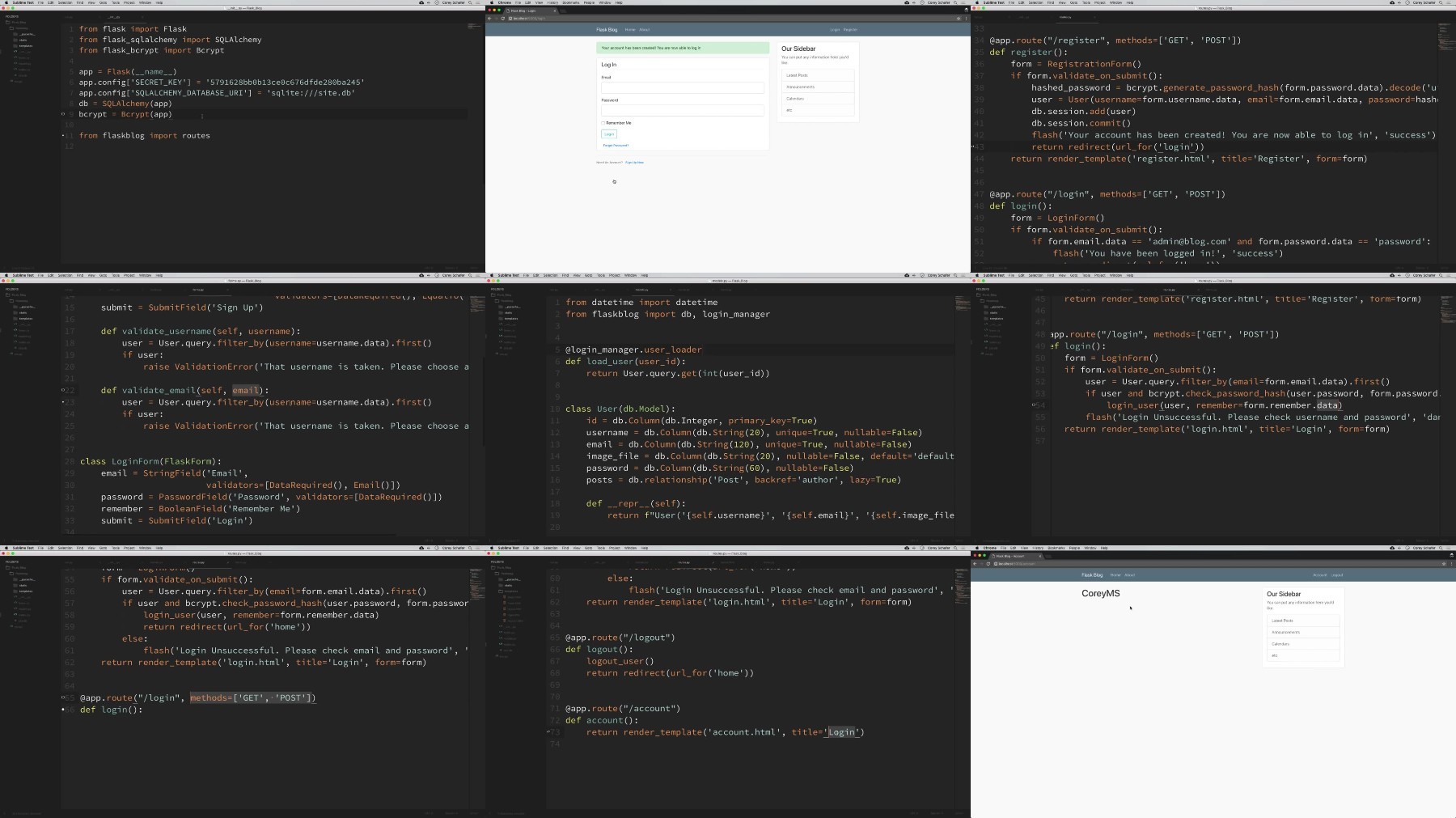Go Home from the Login page navbar
This screenshot has width=1456, height=818.
[630, 30]
